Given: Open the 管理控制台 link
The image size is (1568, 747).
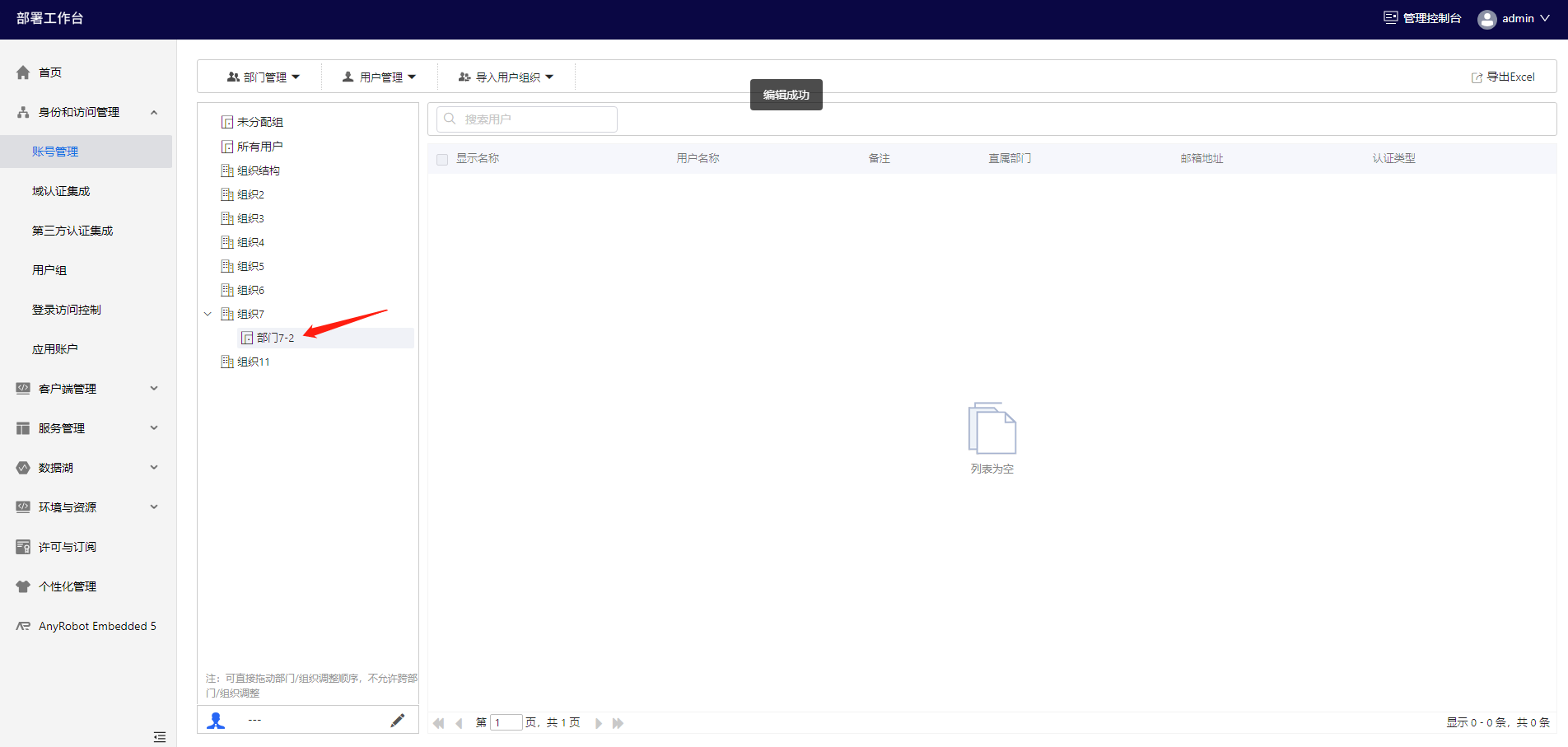Looking at the screenshot, I should (x=1432, y=18).
